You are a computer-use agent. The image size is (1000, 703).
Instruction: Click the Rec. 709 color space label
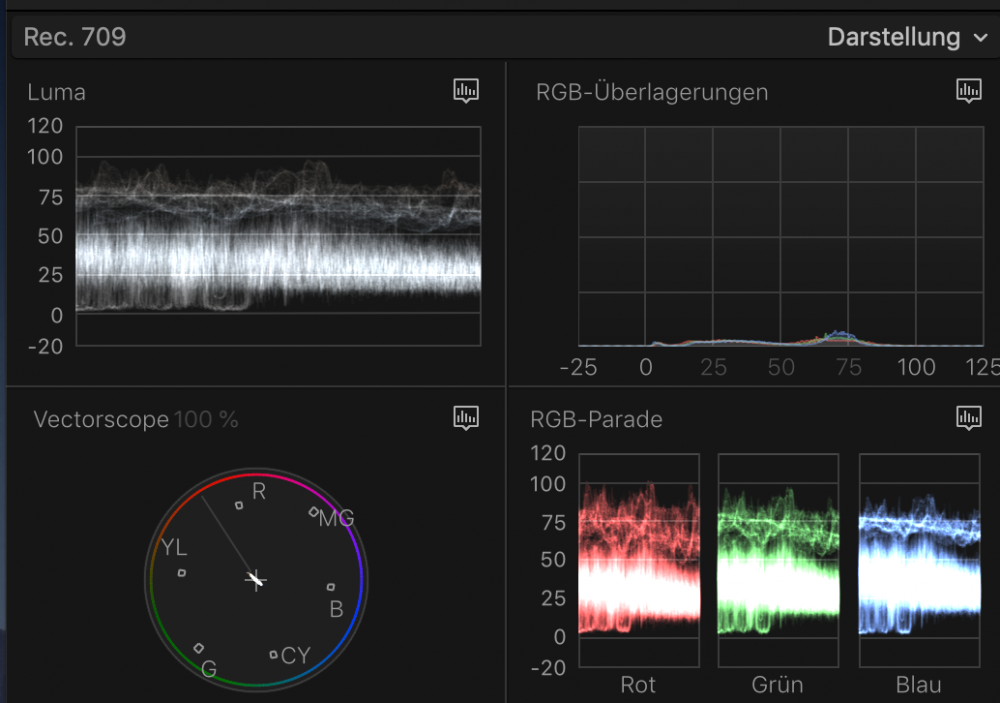click(75, 38)
